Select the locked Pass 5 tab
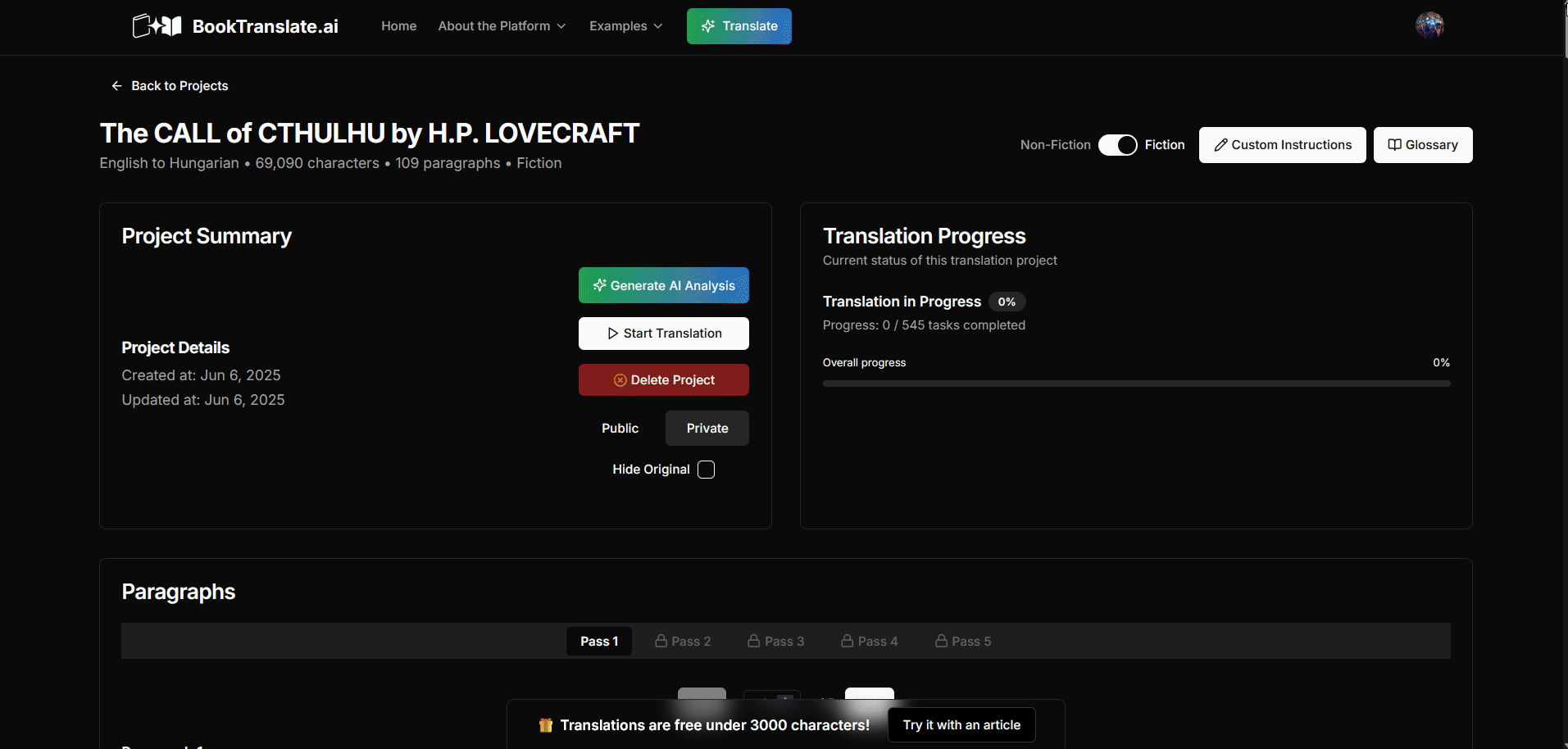Viewport: 1568px width, 749px height. point(963,642)
